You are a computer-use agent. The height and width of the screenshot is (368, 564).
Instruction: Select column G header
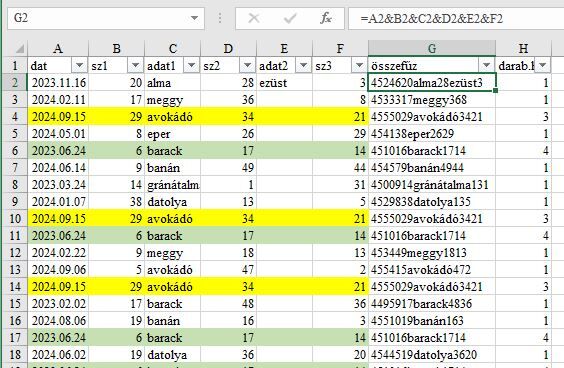(x=432, y=48)
